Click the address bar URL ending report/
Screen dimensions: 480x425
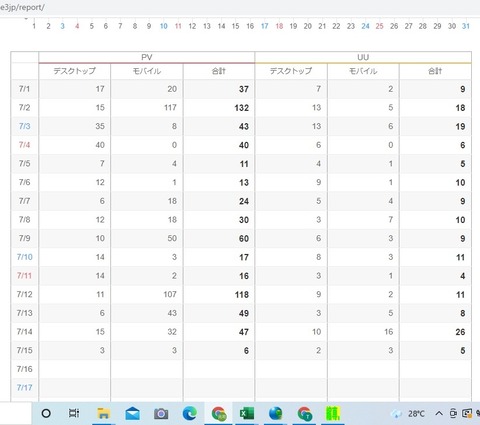(22, 7)
